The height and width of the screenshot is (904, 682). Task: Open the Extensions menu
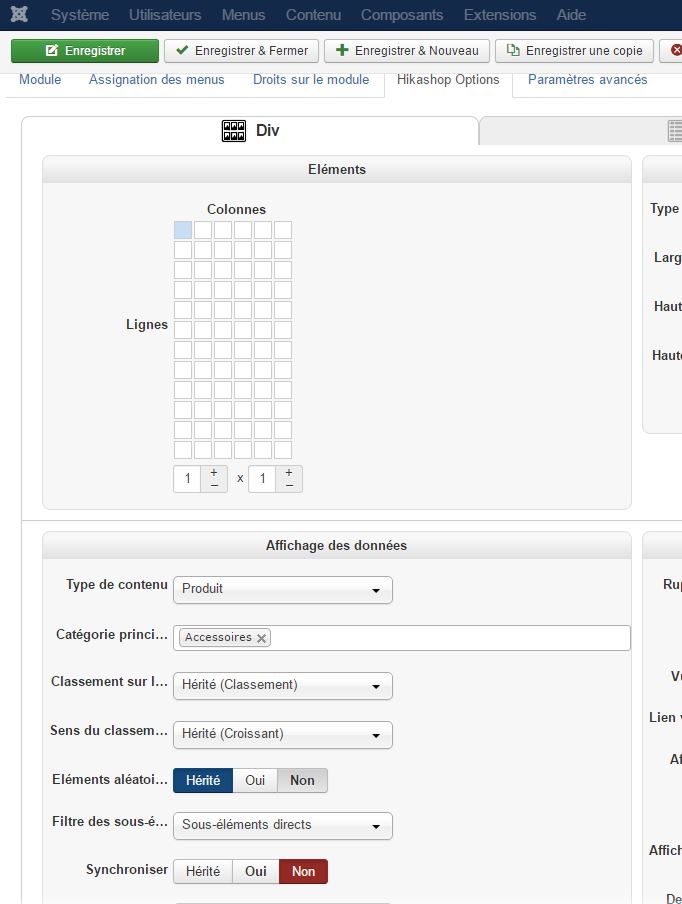point(500,15)
